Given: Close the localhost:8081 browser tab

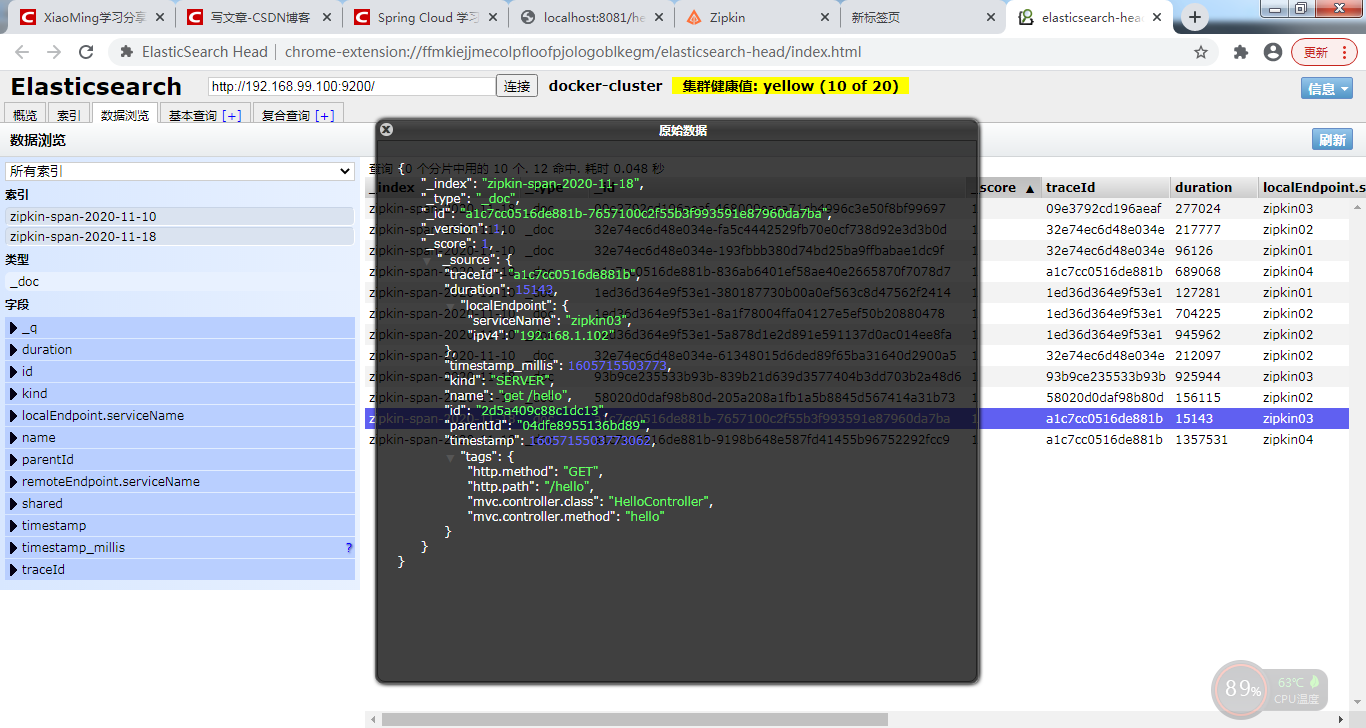Looking at the screenshot, I should pyautogui.click(x=658, y=18).
